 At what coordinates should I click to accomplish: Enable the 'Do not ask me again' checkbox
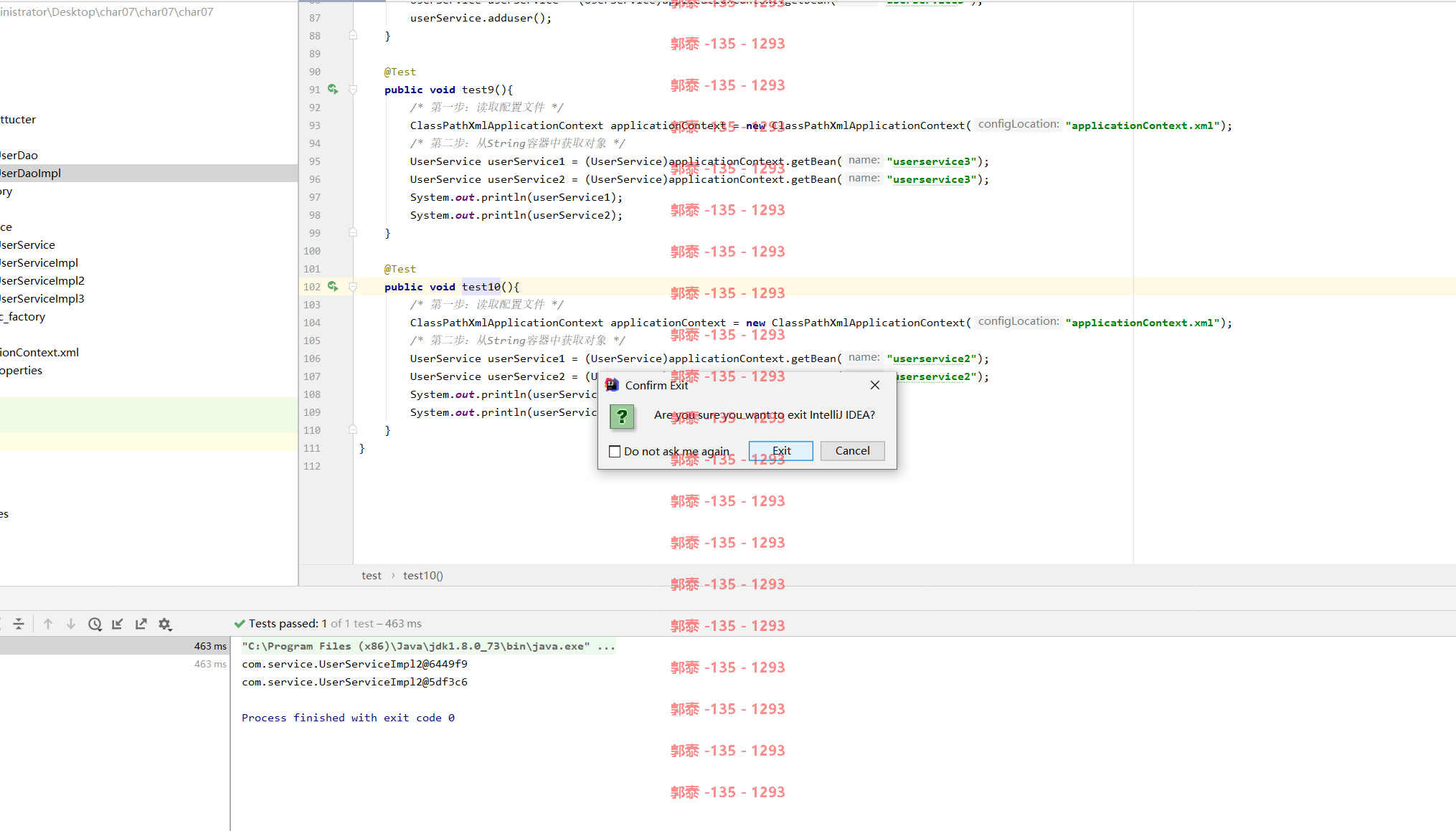click(615, 452)
